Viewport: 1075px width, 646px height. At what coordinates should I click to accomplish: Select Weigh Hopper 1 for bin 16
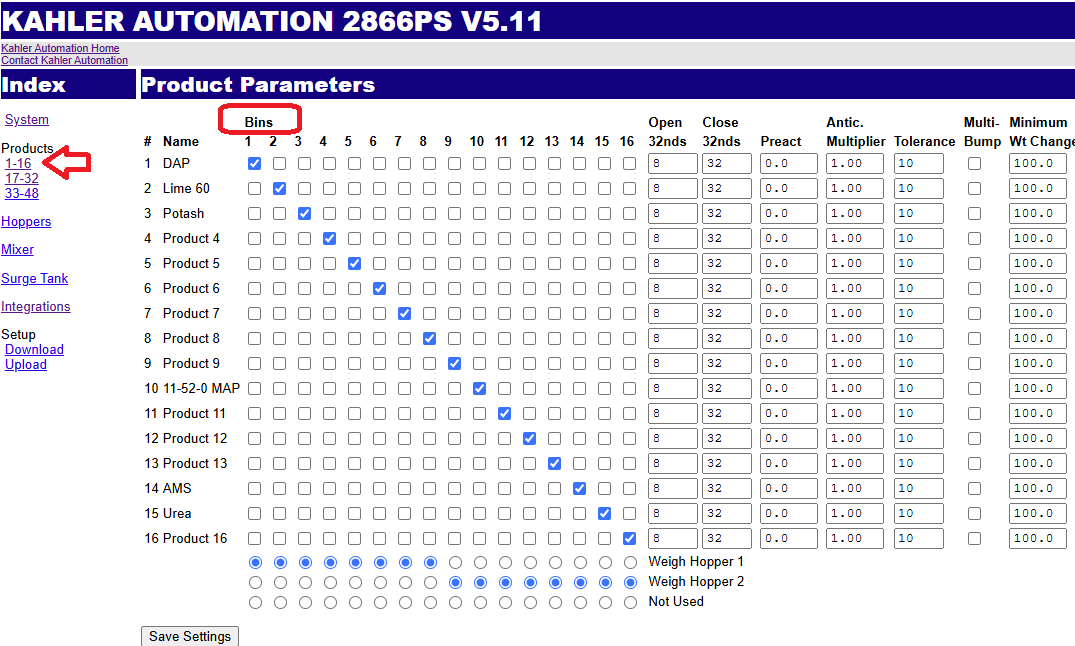click(630, 562)
